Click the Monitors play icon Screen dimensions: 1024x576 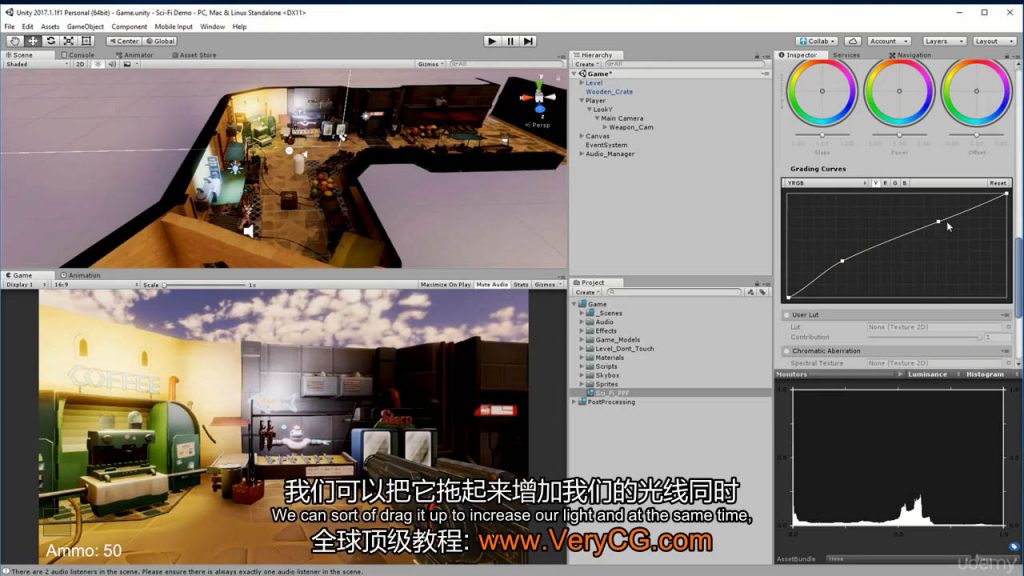tap(900, 374)
